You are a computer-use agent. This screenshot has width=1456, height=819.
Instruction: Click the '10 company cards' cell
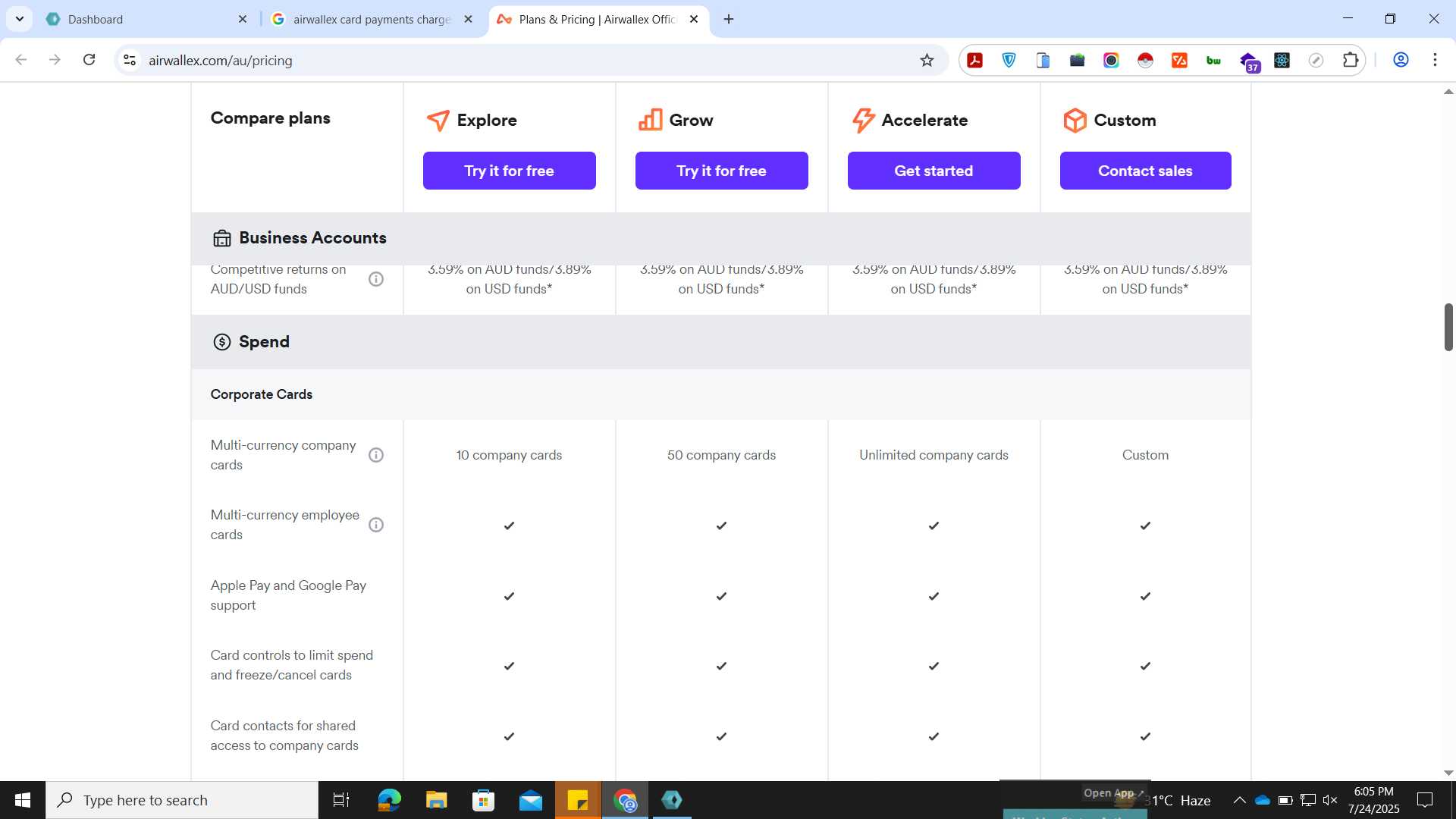pyautogui.click(x=510, y=455)
